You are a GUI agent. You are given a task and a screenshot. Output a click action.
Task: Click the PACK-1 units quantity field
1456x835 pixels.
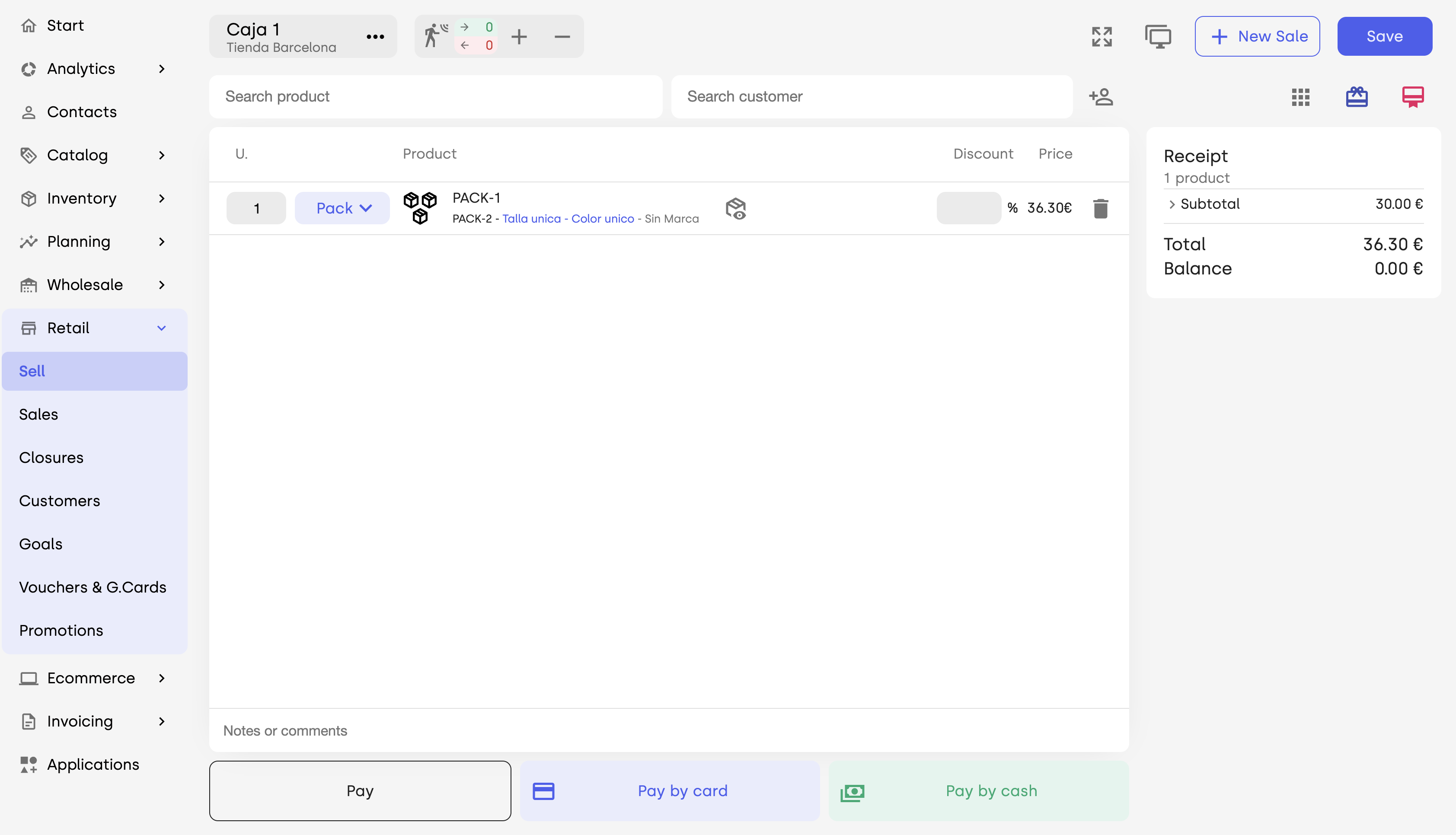(256, 208)
